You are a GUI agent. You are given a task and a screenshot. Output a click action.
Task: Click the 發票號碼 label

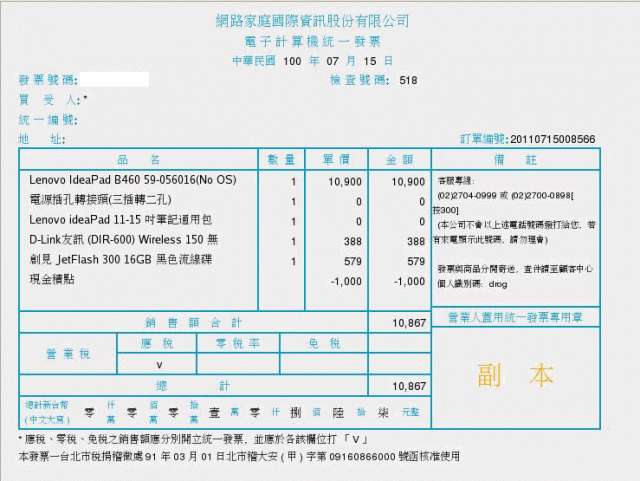pyautogui.click(x=48, y=80)
